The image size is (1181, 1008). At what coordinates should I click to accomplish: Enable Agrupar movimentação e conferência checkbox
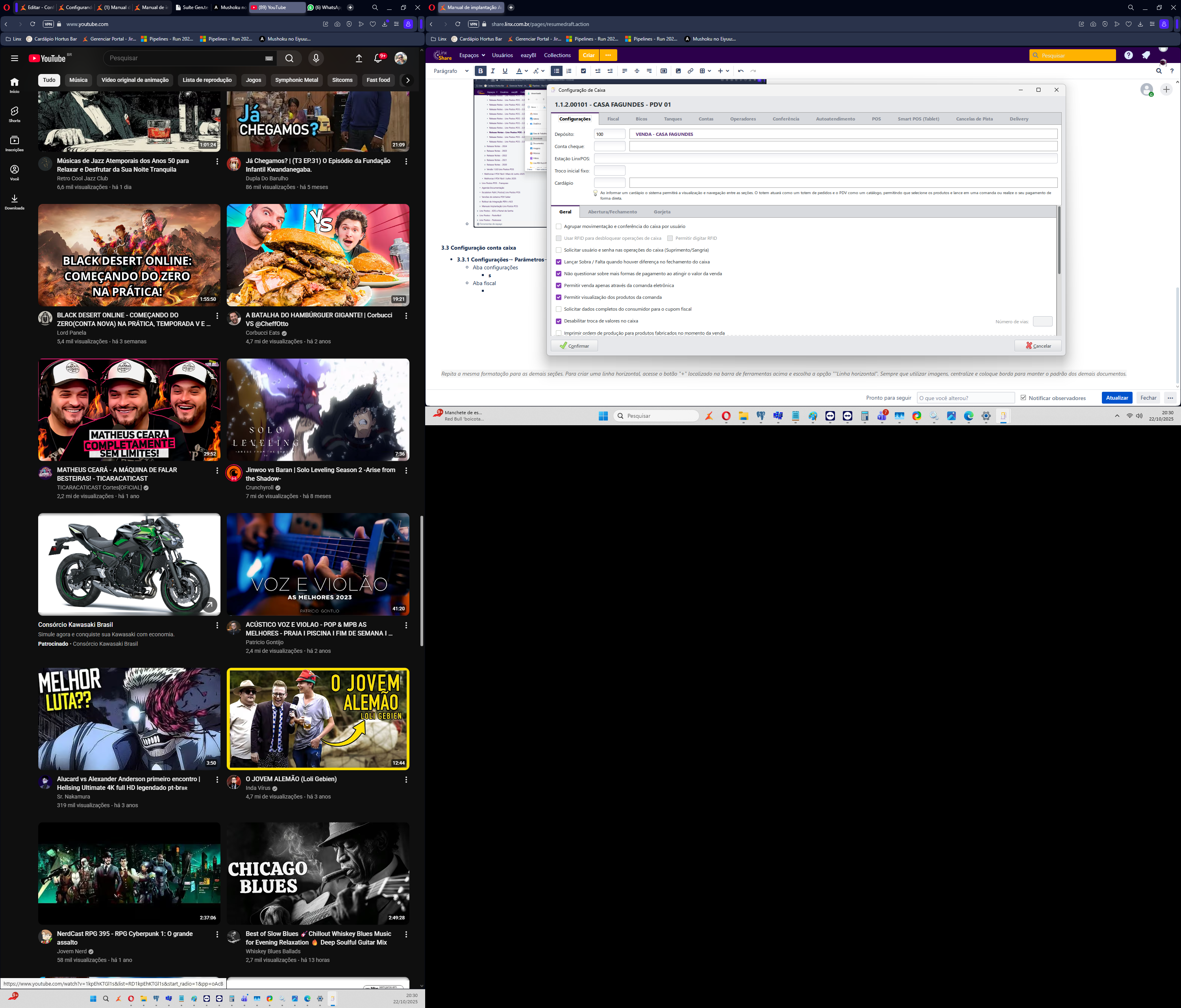point(559,226)
